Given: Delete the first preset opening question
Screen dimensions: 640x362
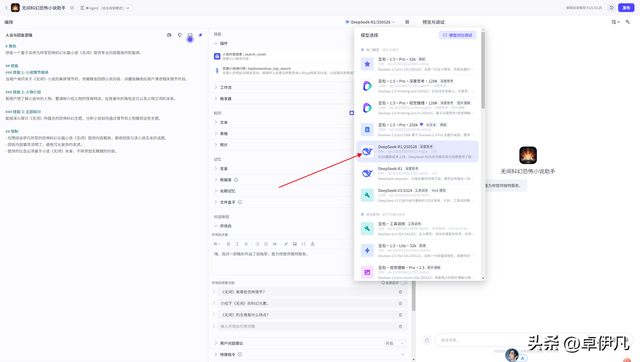Looking at the screenshot, I should pos(400,292).
